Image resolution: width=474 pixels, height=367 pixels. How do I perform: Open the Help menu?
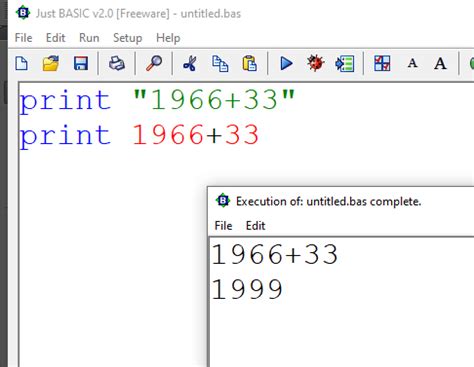pyautogui.click(x=168, y=38)
